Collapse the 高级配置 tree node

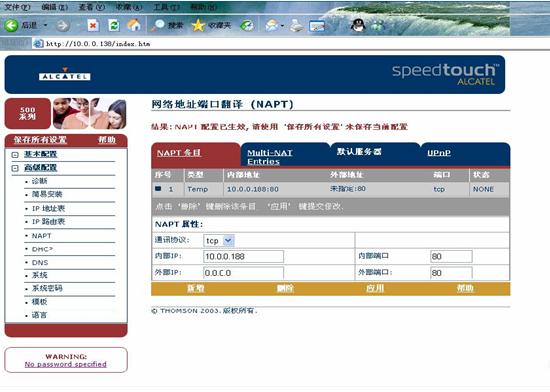point(15,168)
